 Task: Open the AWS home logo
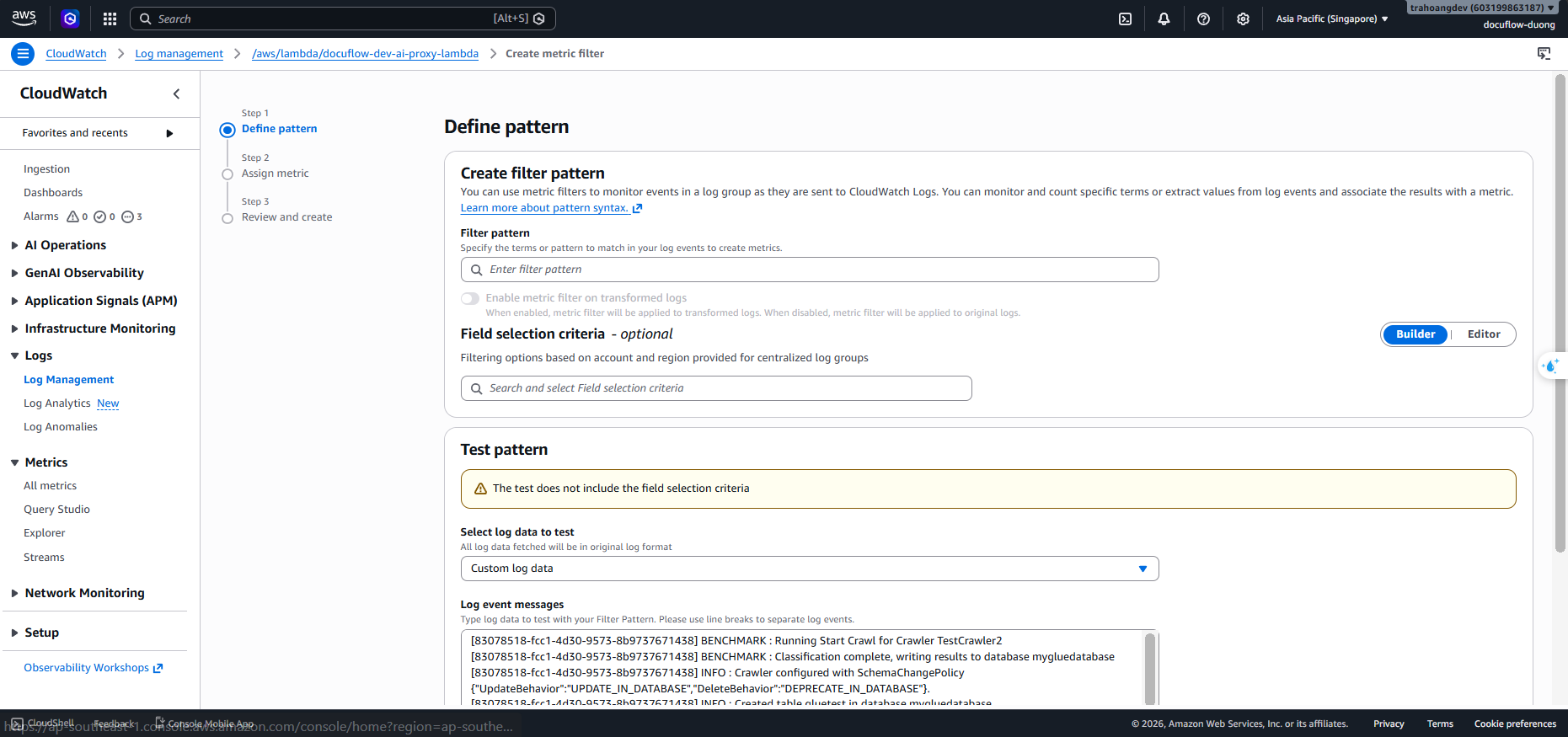click(24, 18)
